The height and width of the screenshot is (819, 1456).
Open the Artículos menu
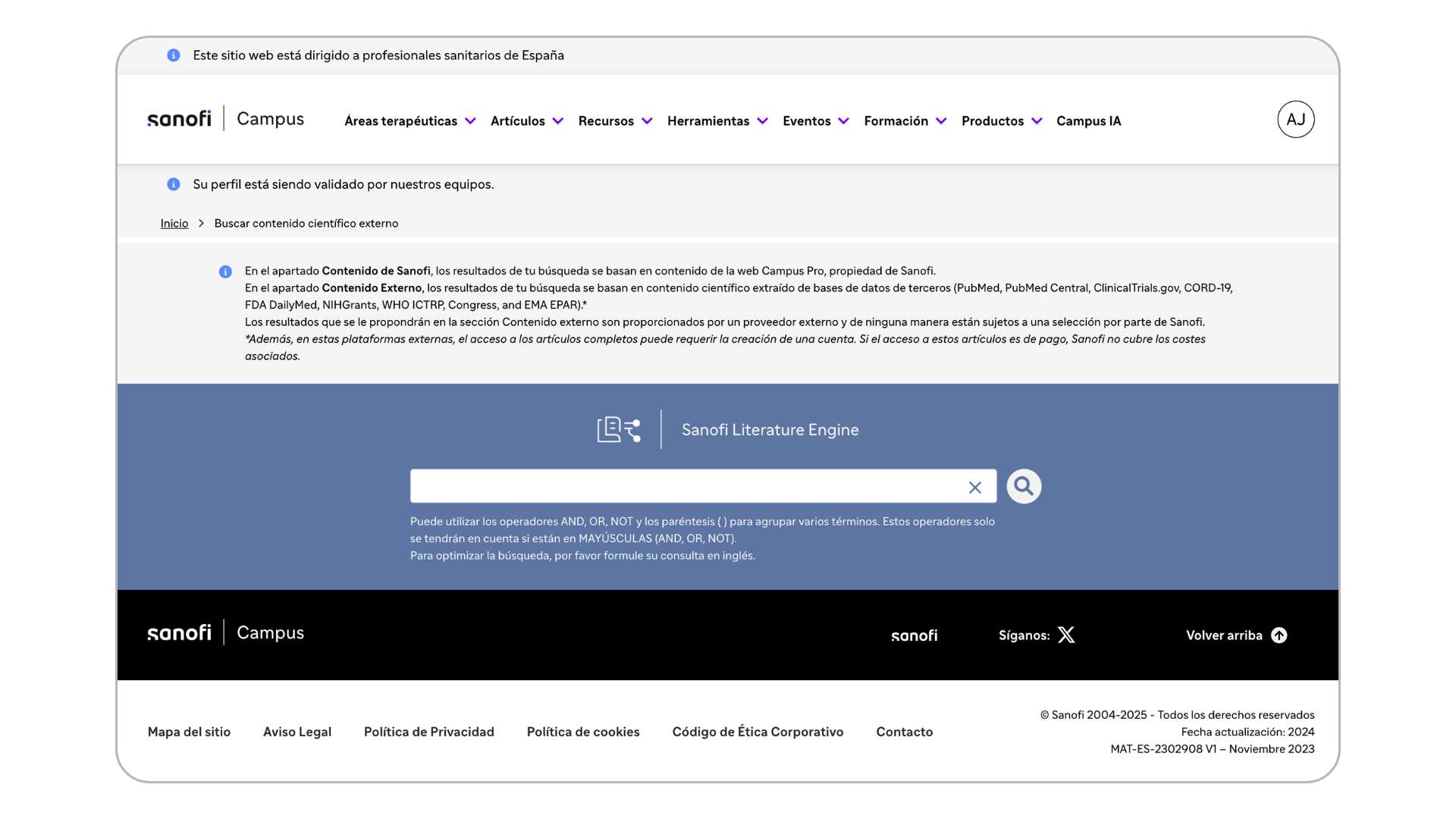click(x=518, y=121)
